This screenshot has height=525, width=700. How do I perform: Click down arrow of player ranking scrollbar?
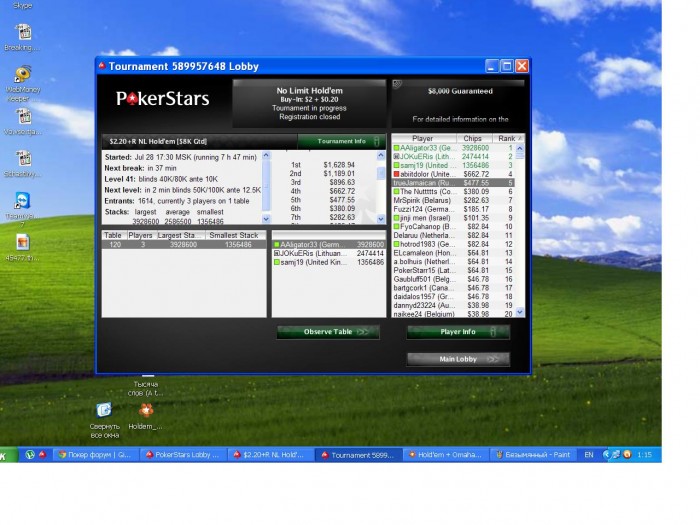pyautogui.click(x=520, y=312)
